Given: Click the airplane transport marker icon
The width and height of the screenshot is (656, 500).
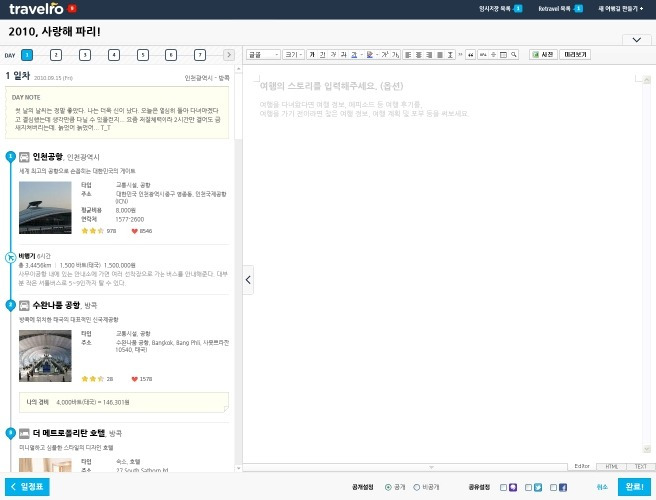Looking at the screenshot, I should tap(10, 257).
